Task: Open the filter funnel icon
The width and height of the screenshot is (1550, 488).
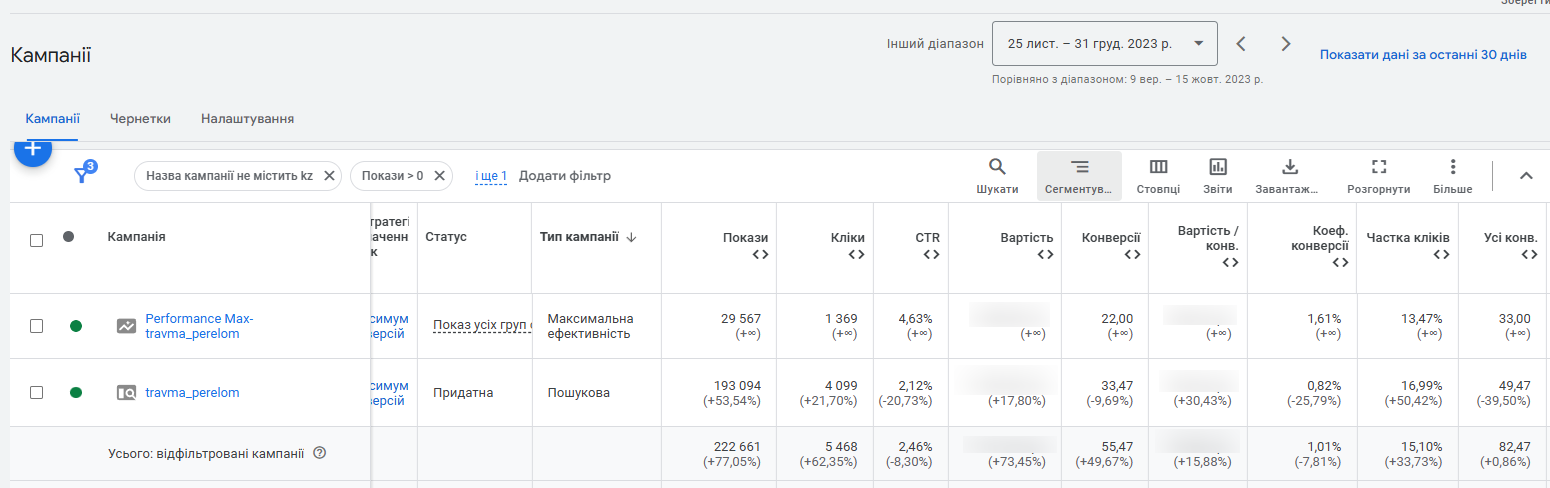Action: tap(82, 176)
